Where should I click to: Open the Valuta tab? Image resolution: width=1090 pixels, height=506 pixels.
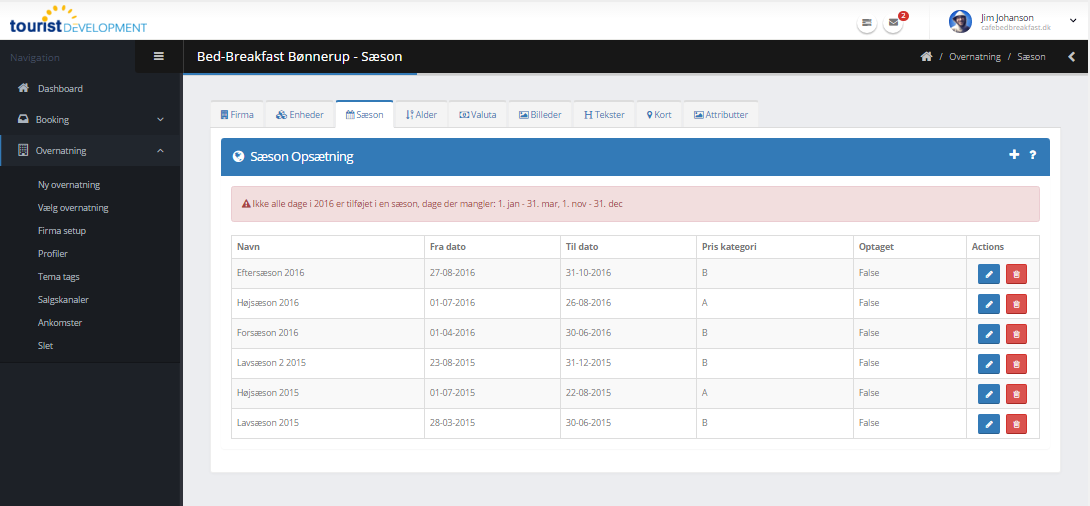(478, 115)
